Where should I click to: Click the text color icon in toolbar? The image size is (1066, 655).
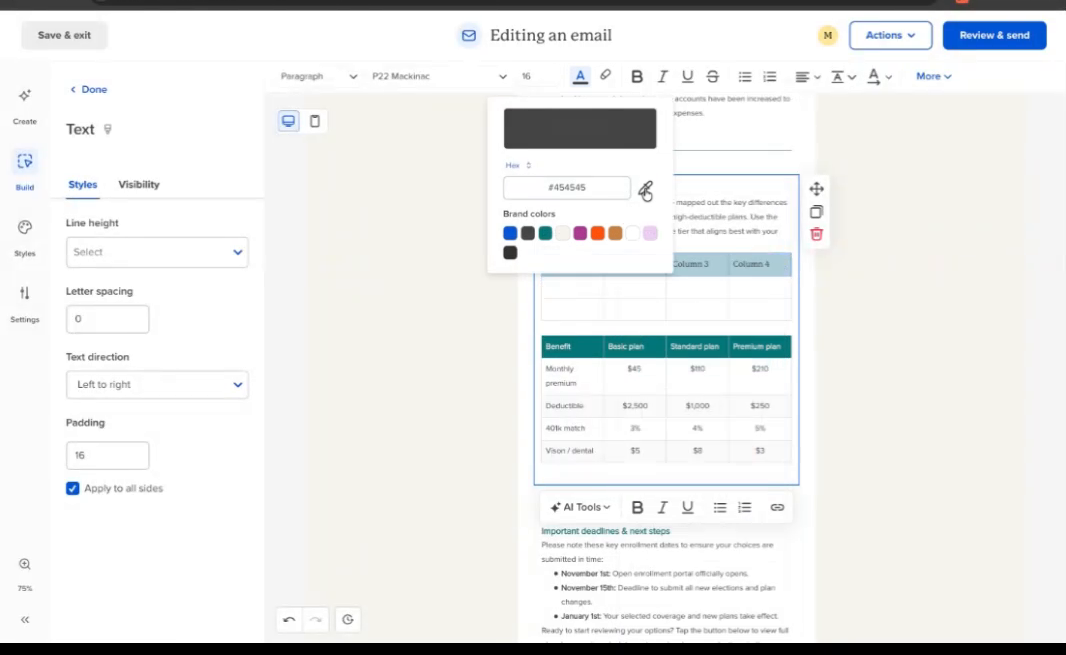tap(580, 76)
